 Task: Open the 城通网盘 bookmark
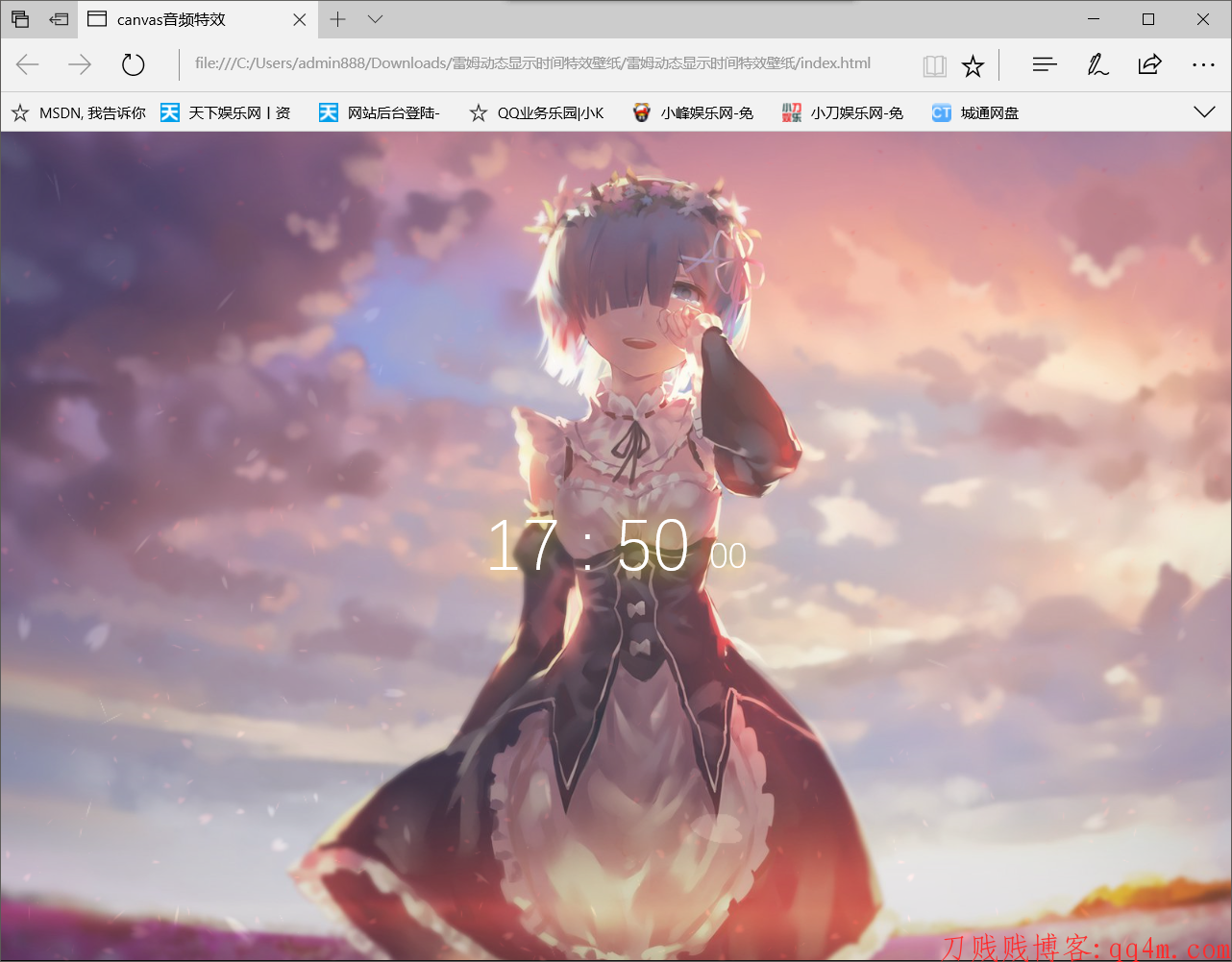click(x=975, y=113)
